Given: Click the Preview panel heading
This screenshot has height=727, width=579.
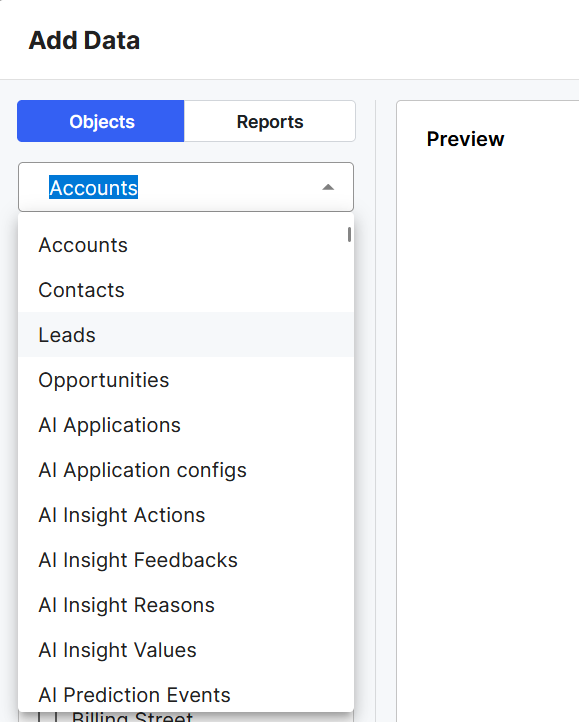Looking at the screenshot, I should coord(465,139).
